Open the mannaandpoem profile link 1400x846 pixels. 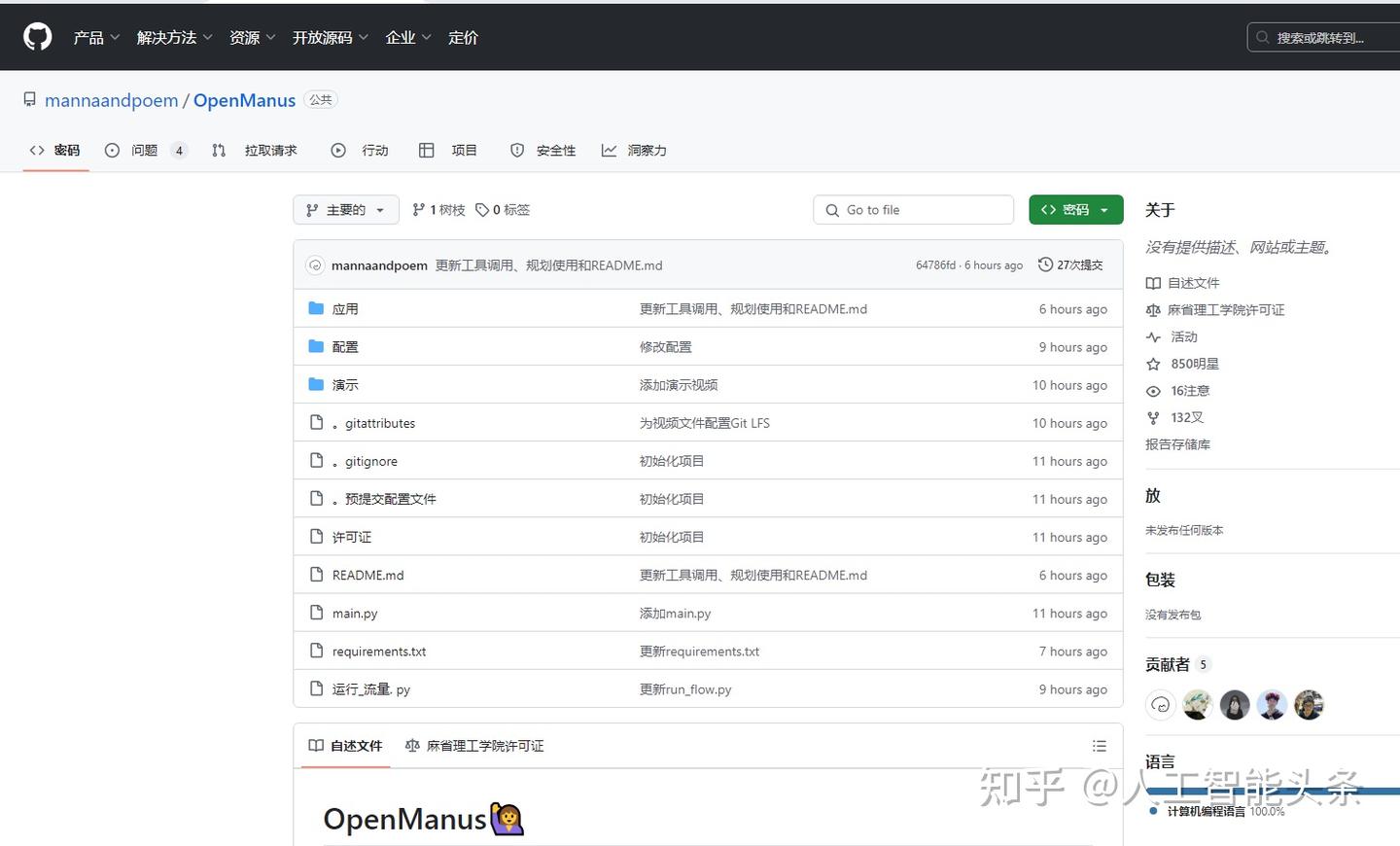[x=111, y=100]
